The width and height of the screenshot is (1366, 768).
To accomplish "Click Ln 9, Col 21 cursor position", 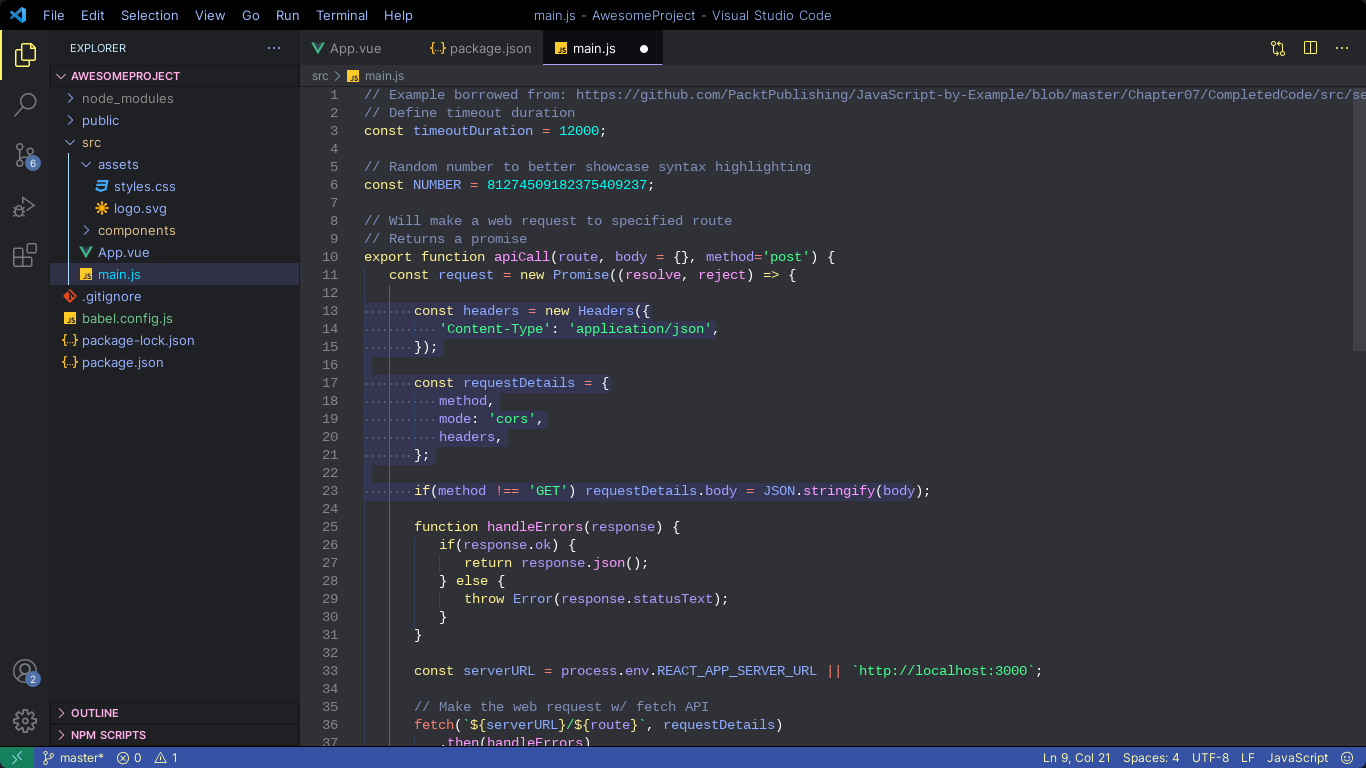I will tap(1077, 758).
